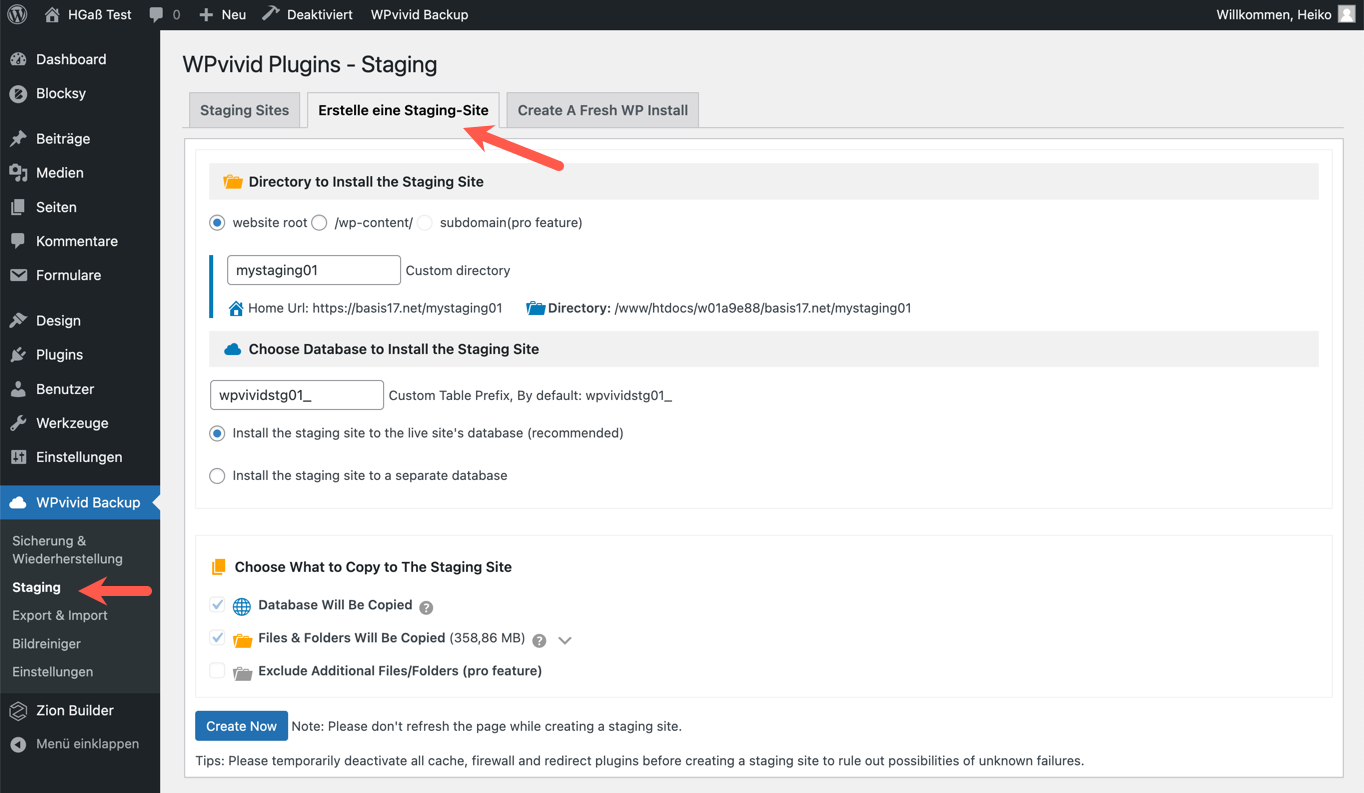Expand the Files & Folders chevron
The width and height of the screenshot is (1364, 793).
(565, 641)
